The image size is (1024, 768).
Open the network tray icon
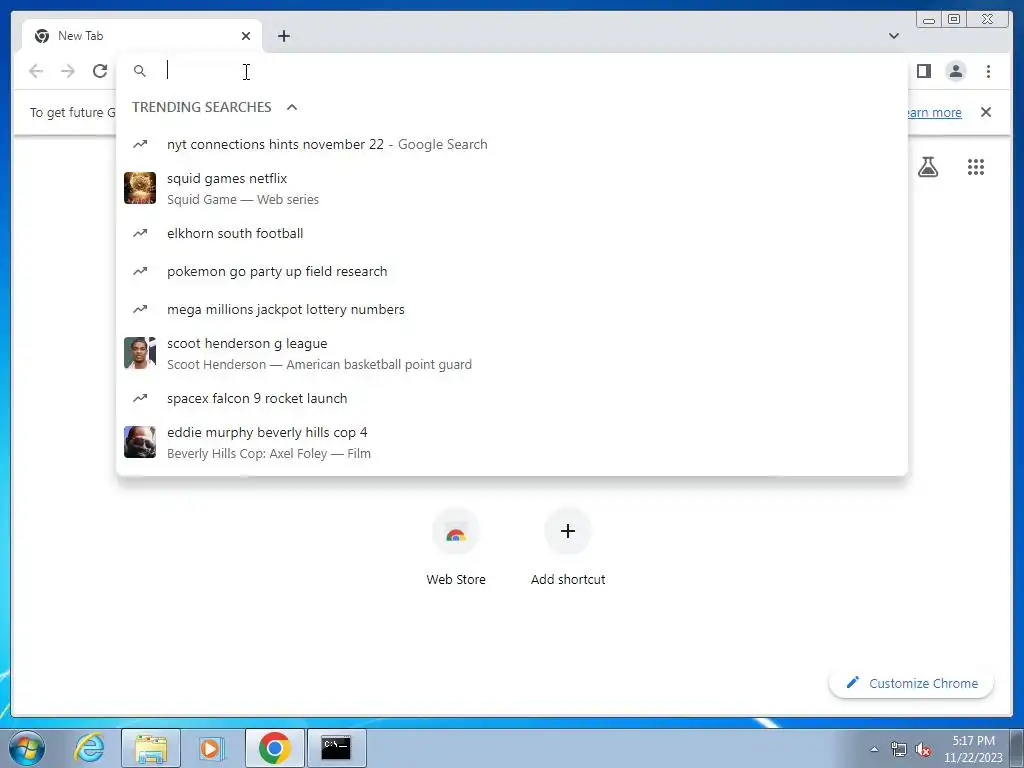899,749
